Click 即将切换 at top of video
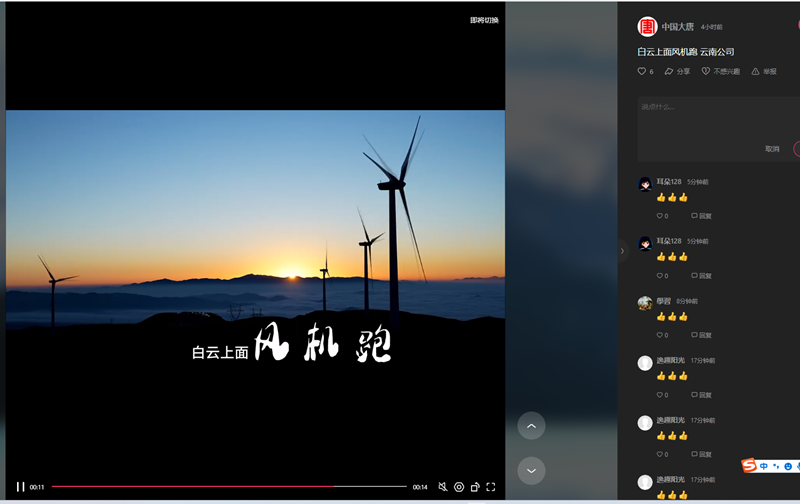 [484, 20]
